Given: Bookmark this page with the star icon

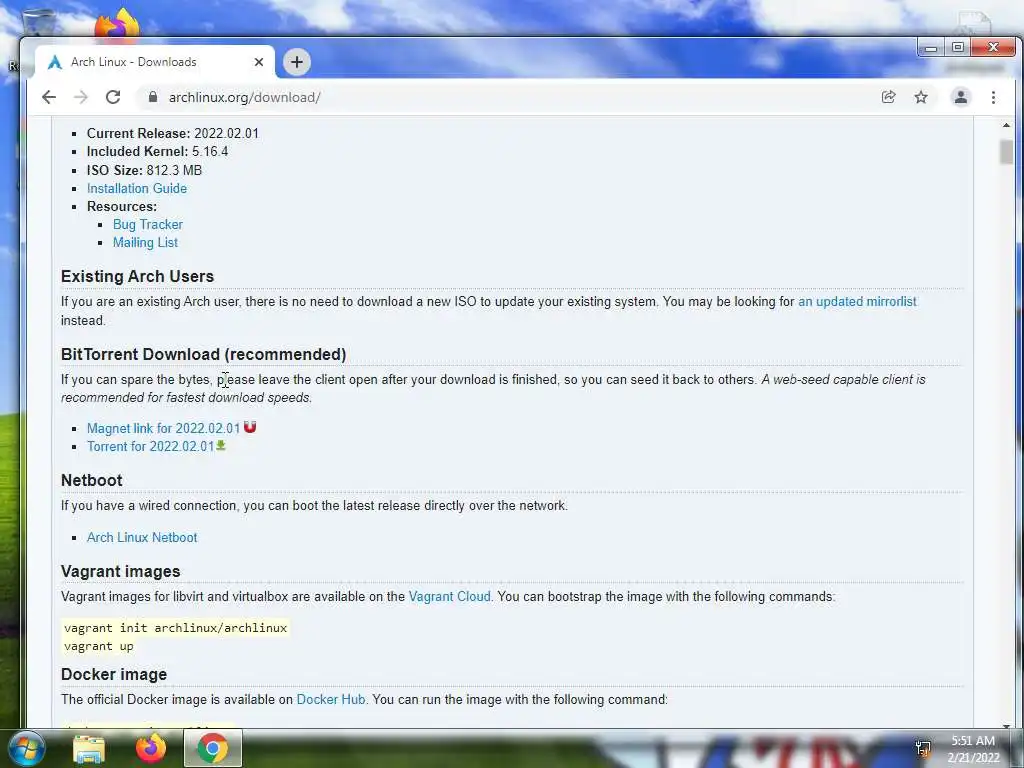Looking at the screenshot, I should click(921, 97).
